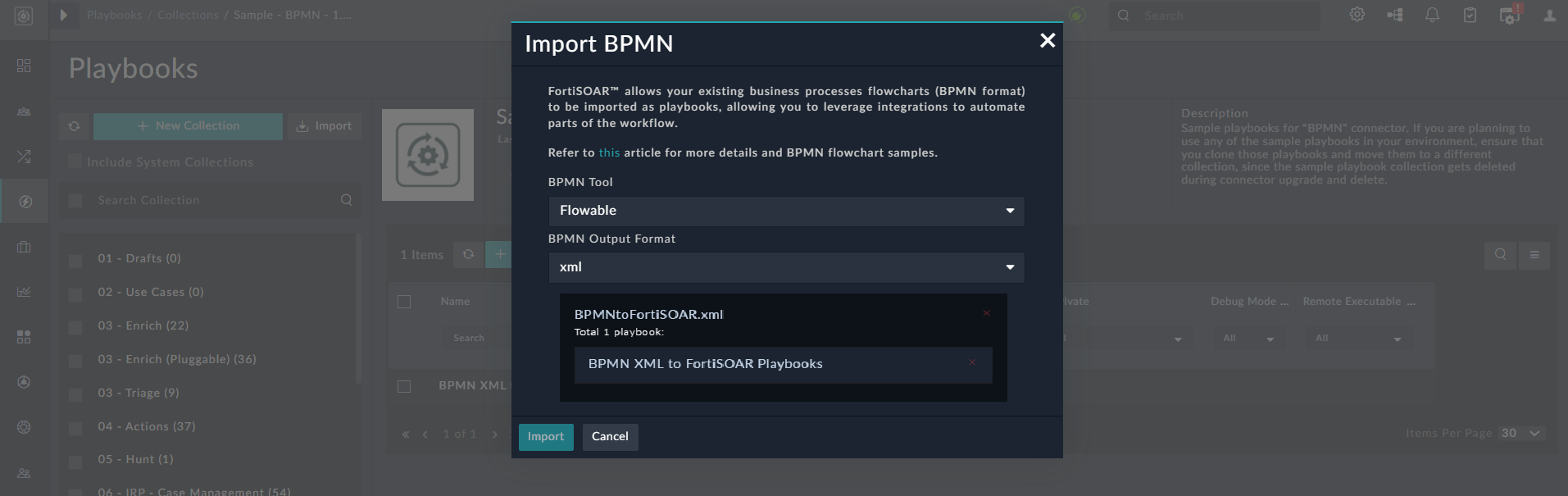
Task: Tick the select-all collections checkbox
Action: point(75,200)
